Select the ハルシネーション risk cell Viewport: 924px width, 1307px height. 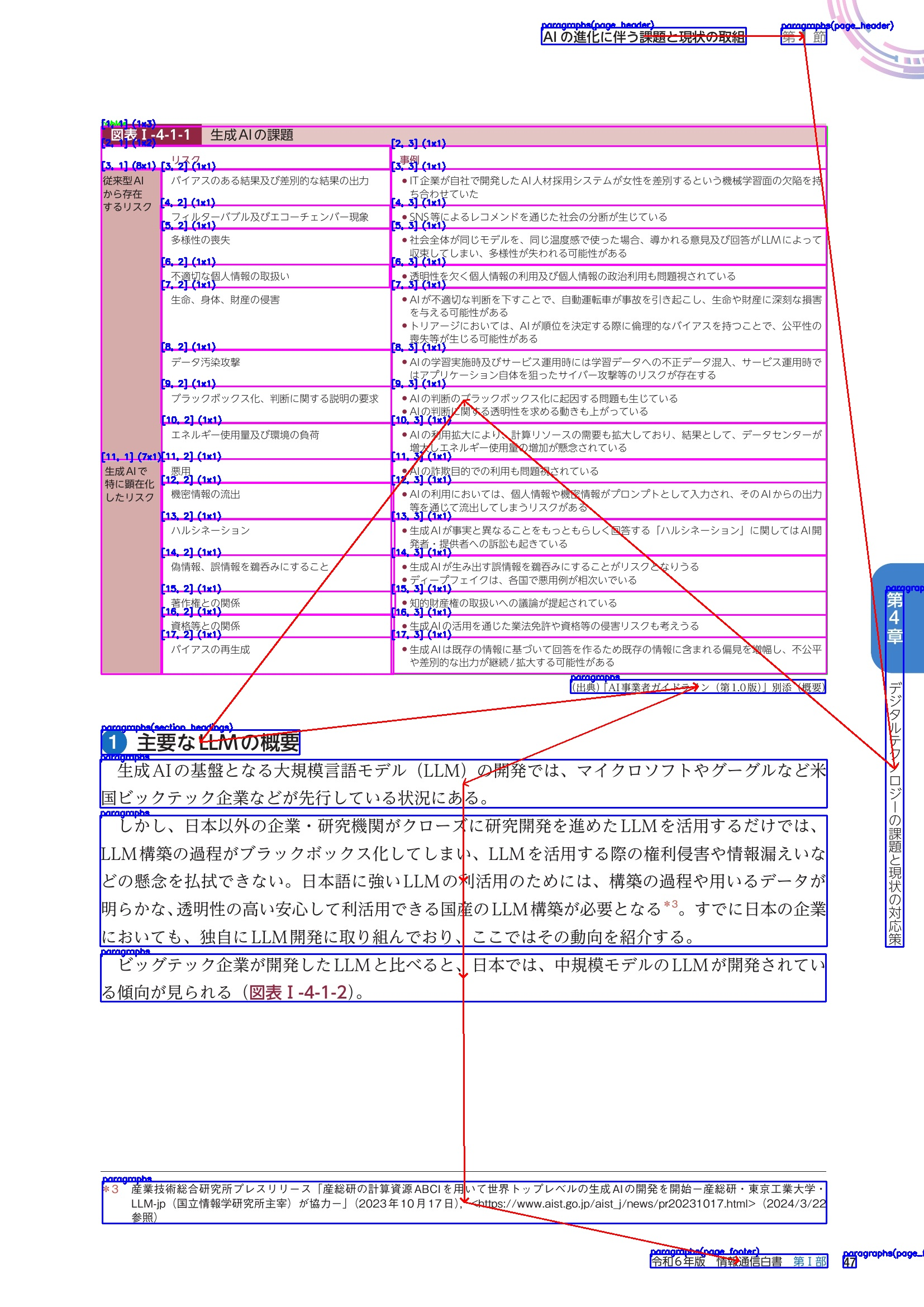click(x=211, y=530)
